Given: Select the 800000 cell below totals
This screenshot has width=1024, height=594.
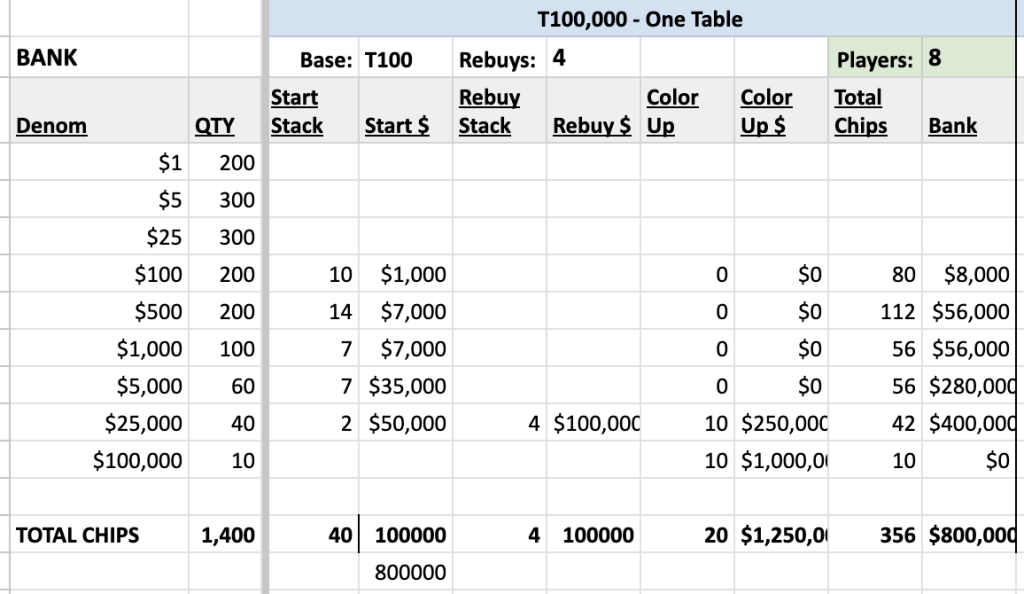Looking at the screenshot, I should [x=405, y=572].
